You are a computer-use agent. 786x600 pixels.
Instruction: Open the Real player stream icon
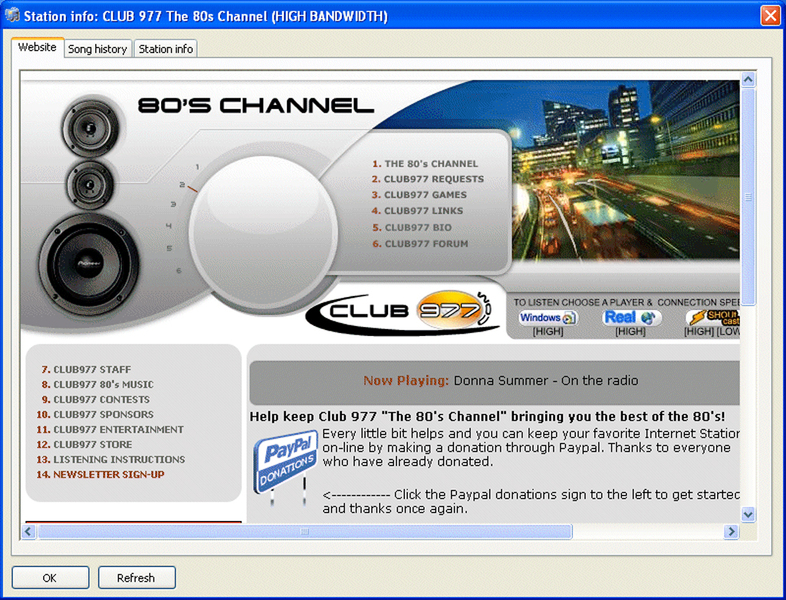click(x=631, y=317)
